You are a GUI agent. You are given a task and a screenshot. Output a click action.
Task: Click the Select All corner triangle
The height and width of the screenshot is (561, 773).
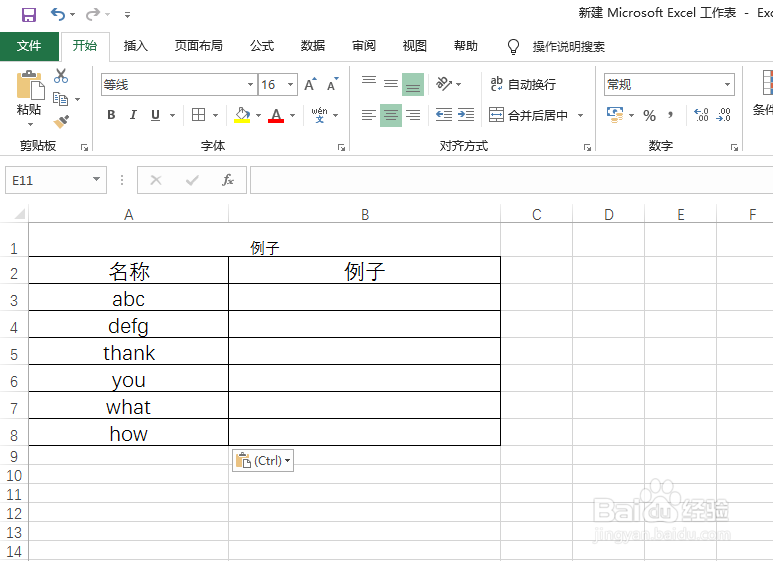click(x=19, y=214)
